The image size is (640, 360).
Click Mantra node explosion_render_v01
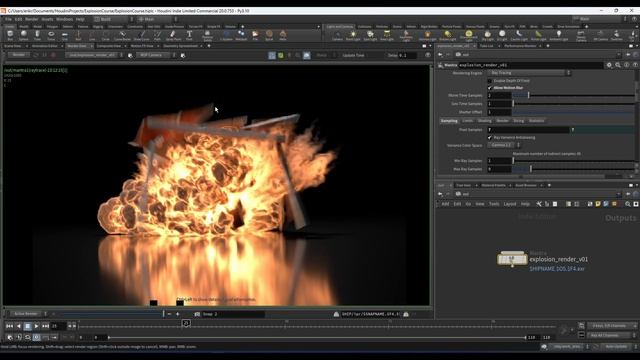512,259
